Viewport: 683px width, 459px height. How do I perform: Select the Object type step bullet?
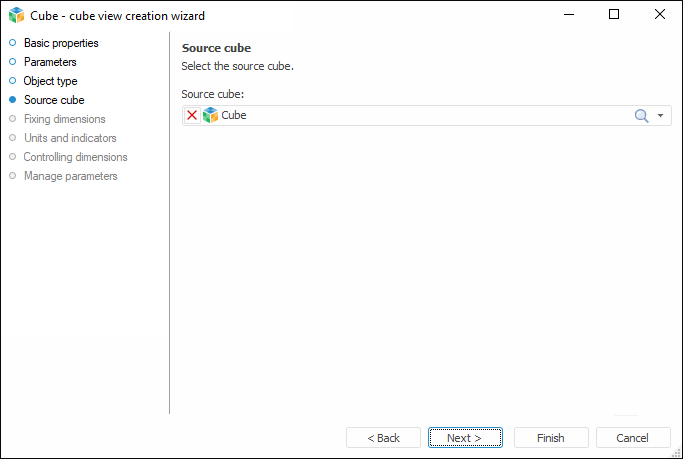(13, 81)
